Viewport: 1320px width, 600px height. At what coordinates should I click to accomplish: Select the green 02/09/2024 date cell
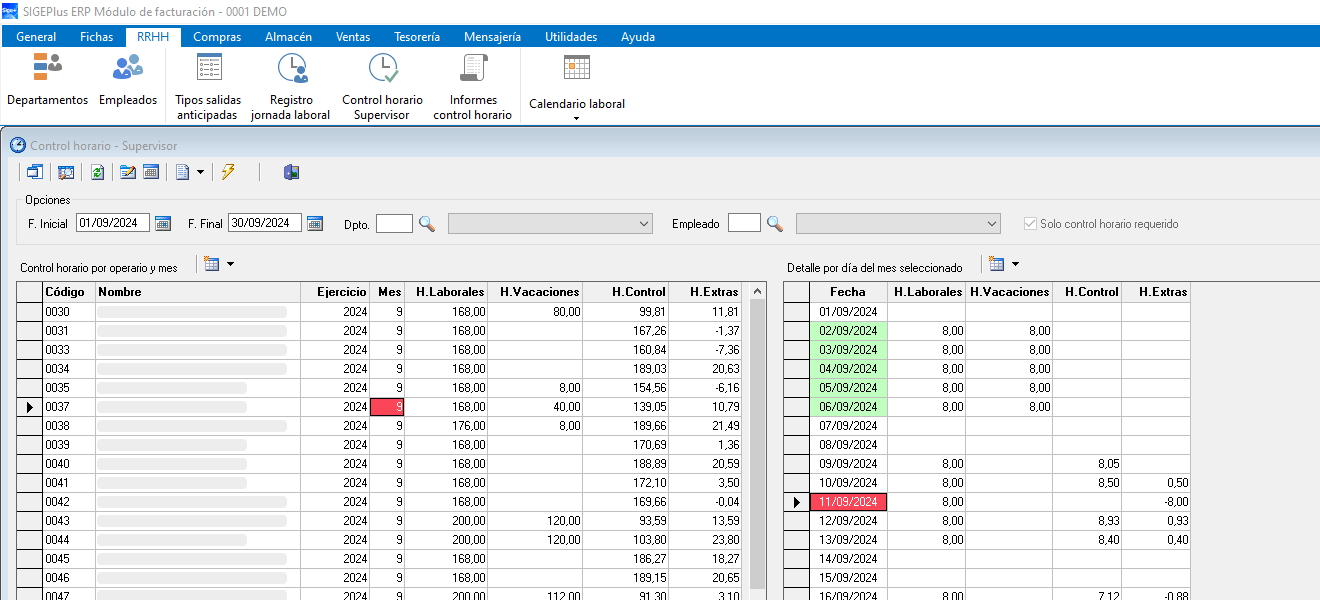(848, 331)
